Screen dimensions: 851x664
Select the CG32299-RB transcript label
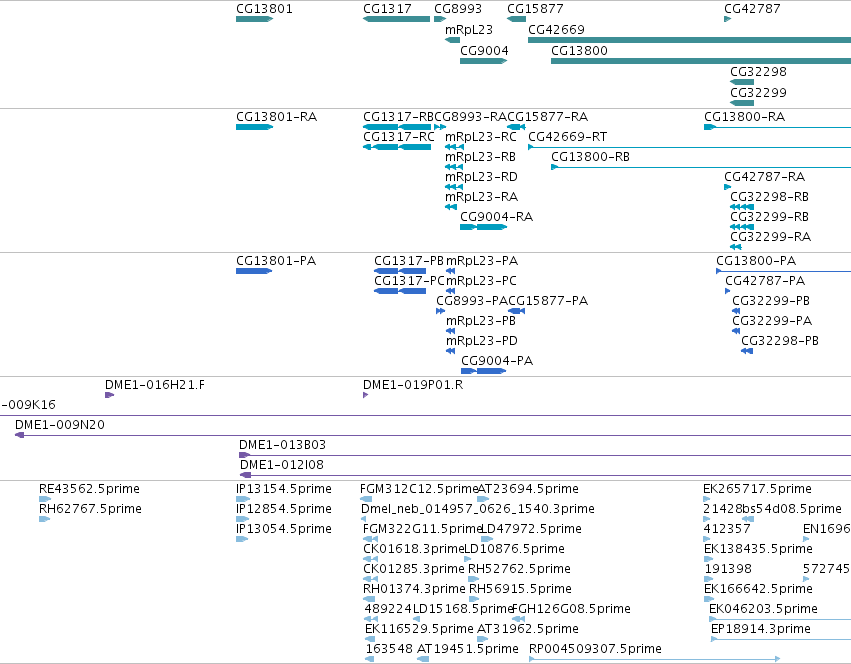[x=769, y=217]
